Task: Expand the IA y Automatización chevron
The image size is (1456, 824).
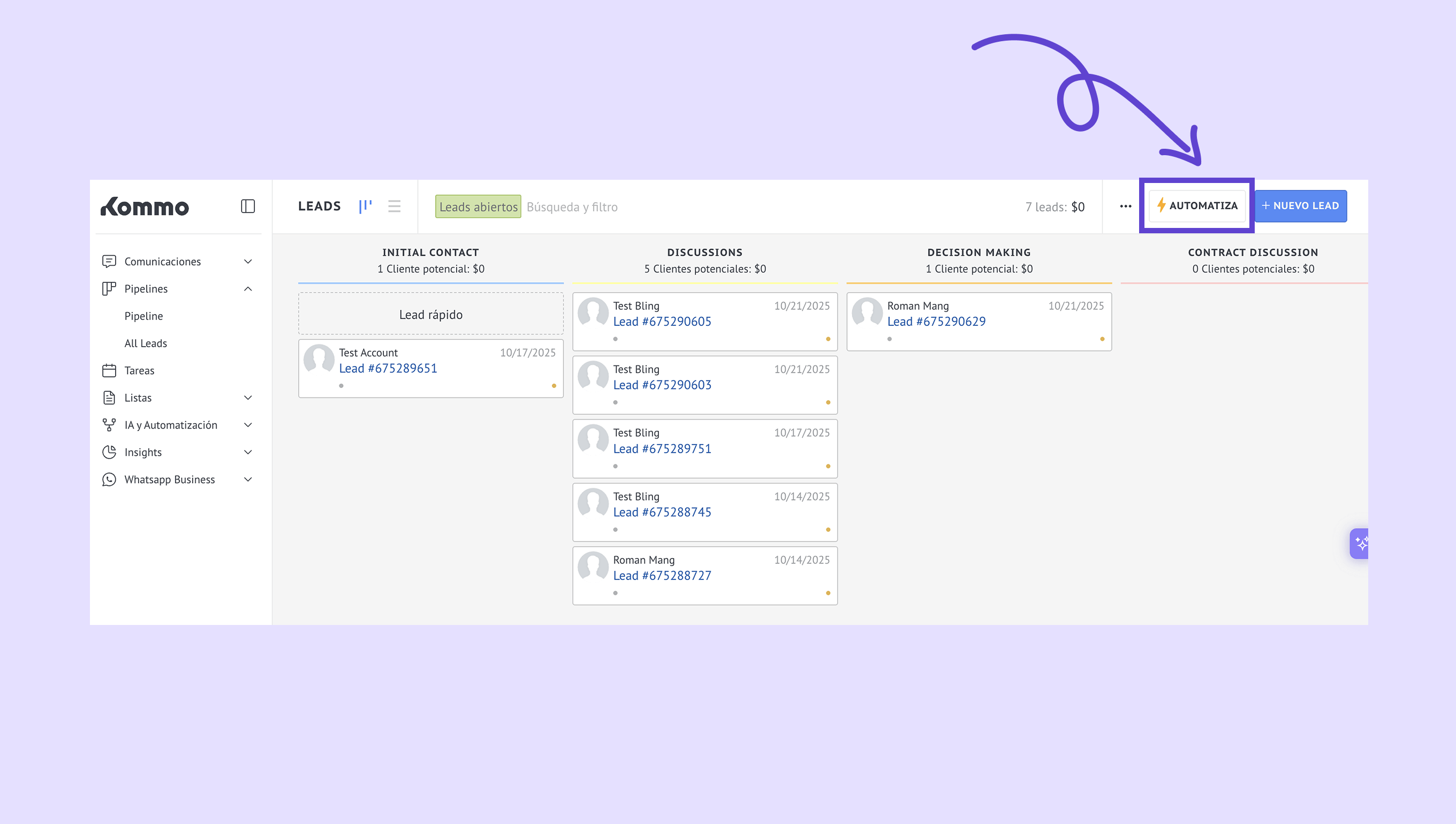Action: click(x=247, y=425)
